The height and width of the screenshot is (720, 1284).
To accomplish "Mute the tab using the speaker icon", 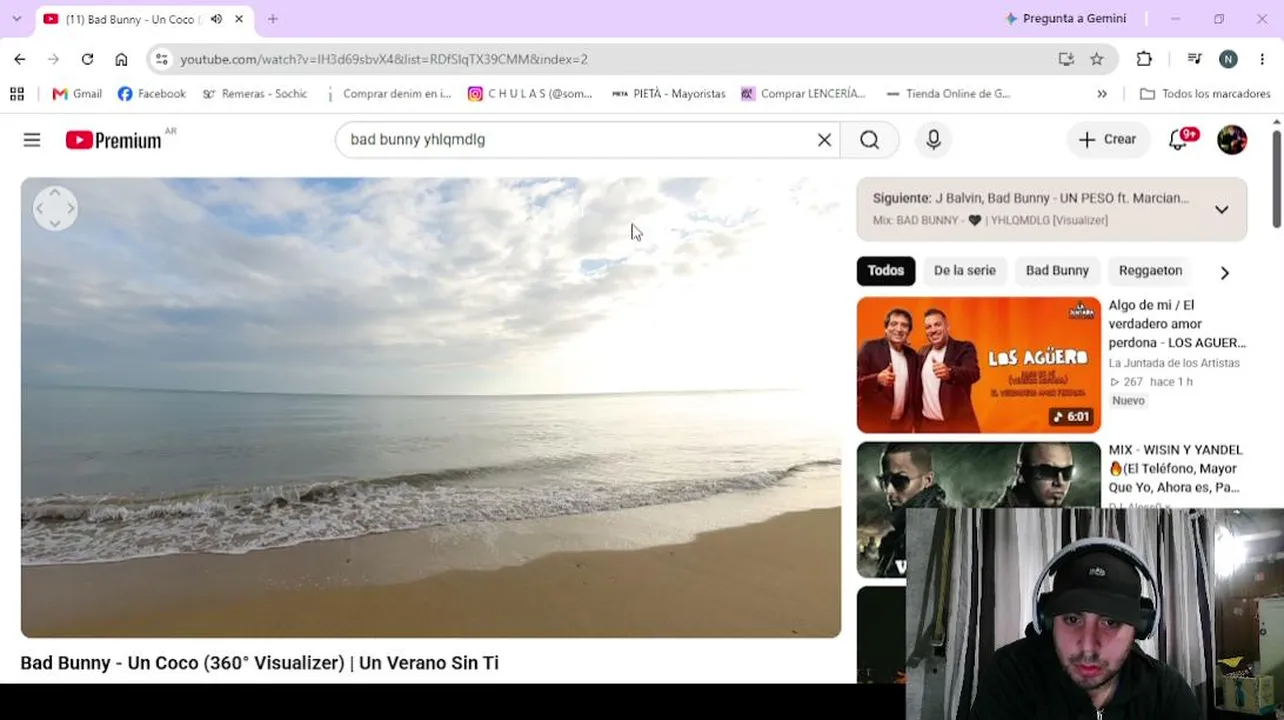I will pos(216,19).
